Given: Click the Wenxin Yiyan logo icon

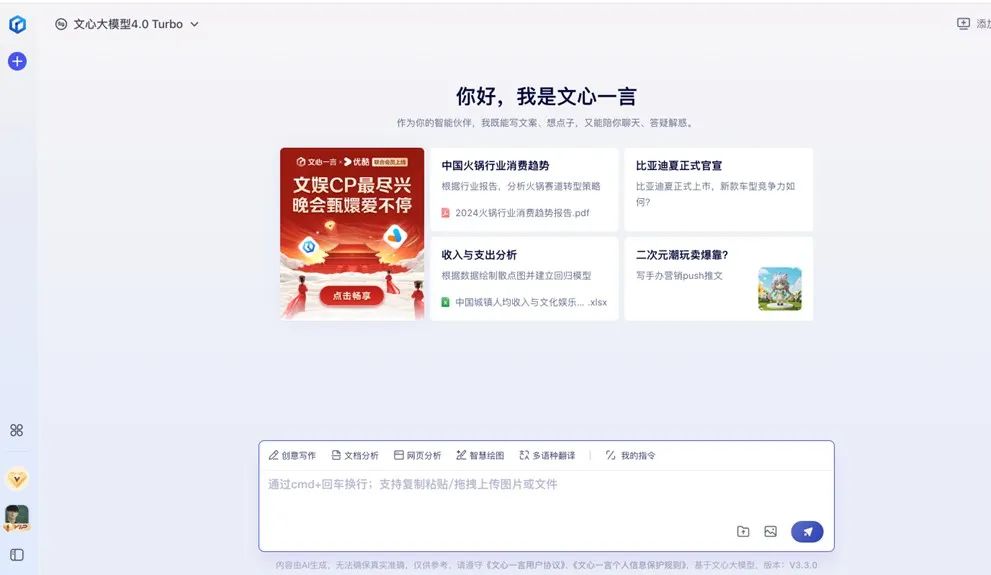Looking at the screenshot, I should point(17,24).
